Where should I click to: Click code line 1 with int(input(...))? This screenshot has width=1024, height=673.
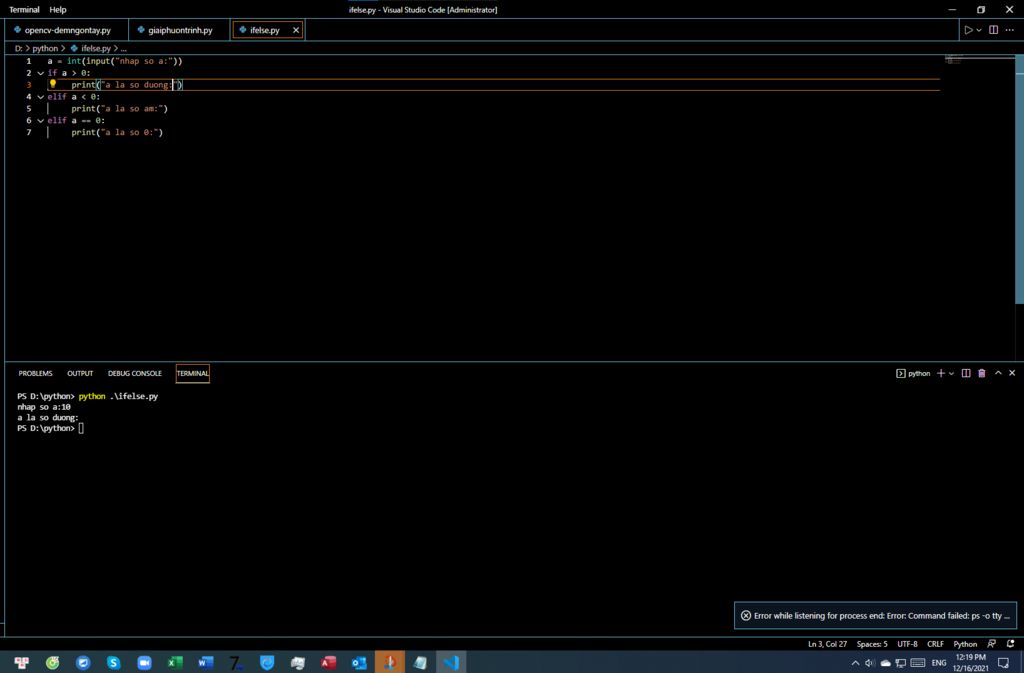[114, 61]
